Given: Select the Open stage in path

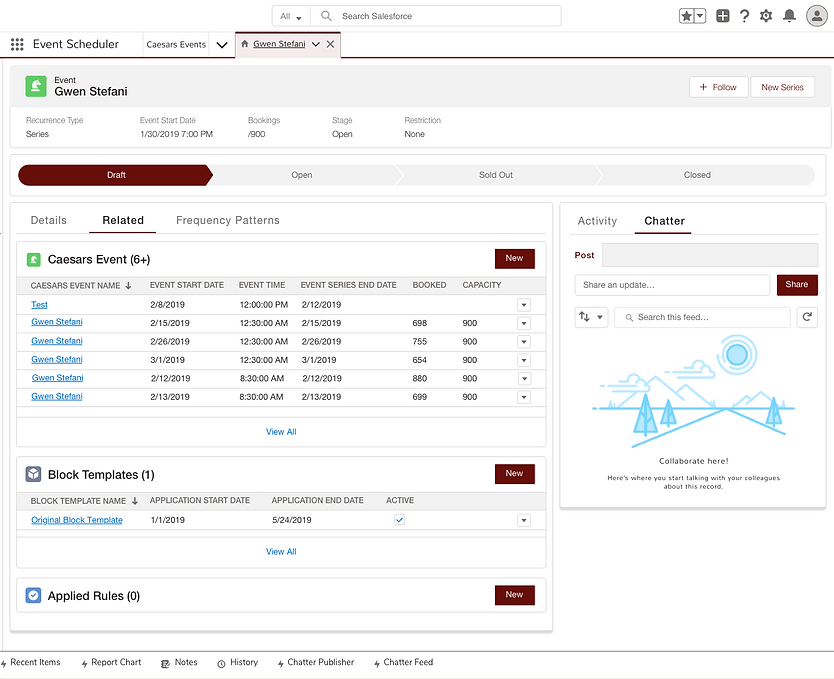Looking at the screenshot, I should (302, 175).
